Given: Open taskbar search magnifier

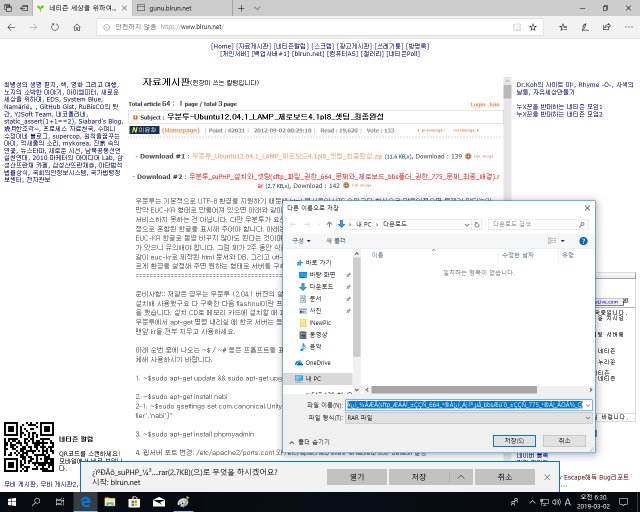Looking at the screenshot, I should 36,502.
